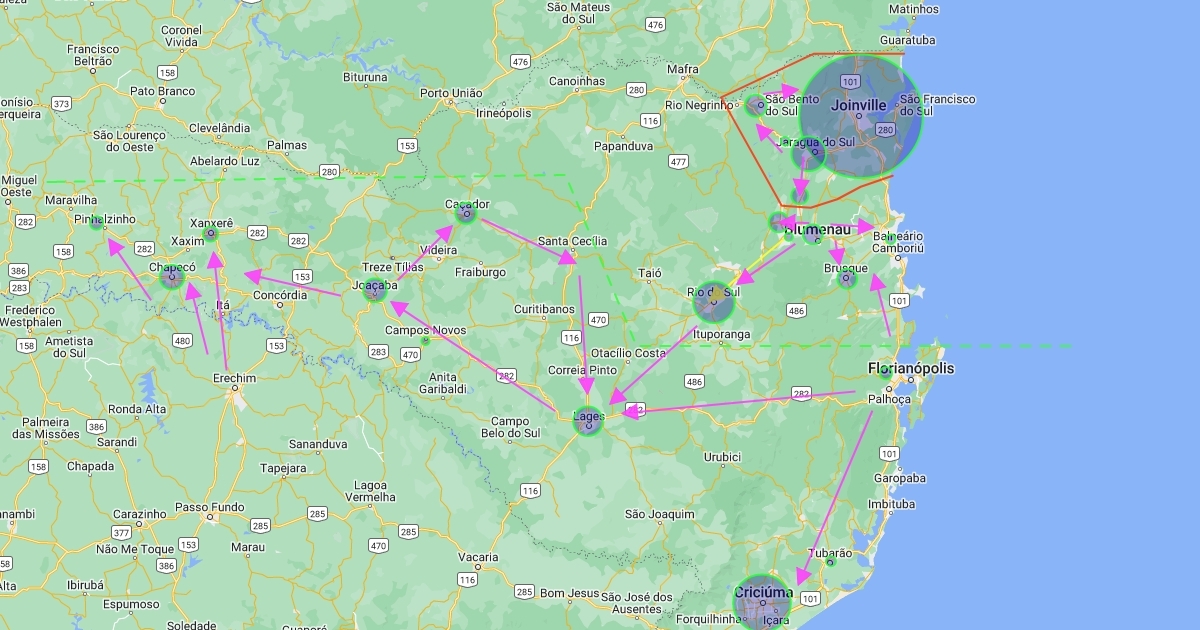
Task: Click the large Joinville circle marker
Action: (x=859, y=117)
